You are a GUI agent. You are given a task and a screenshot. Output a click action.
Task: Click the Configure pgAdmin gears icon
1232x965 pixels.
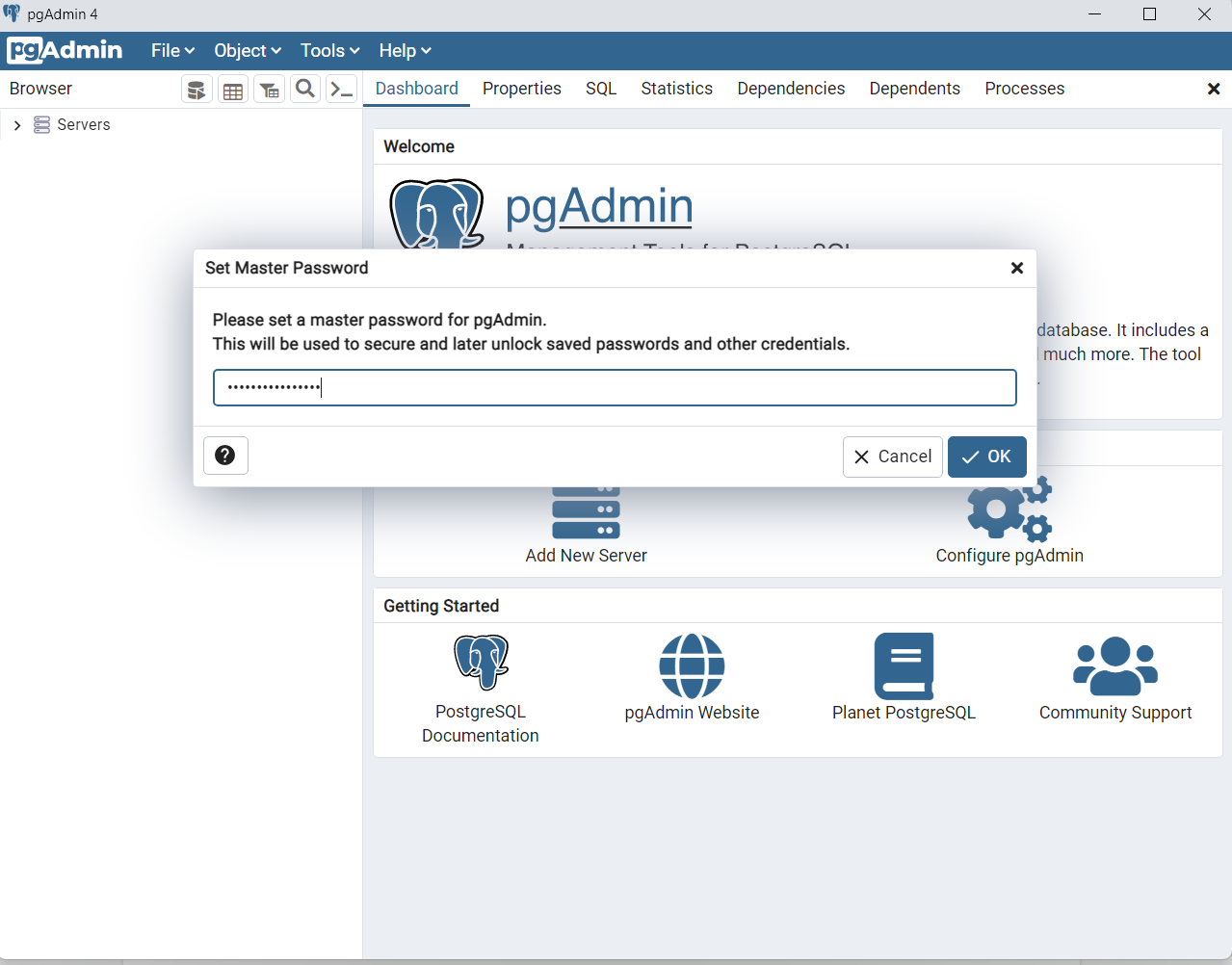pyautogui.click(x=1009, y=509)
